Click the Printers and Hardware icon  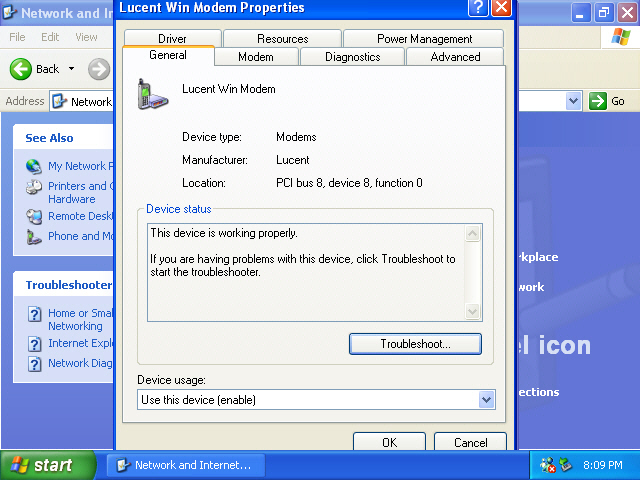click(x=34, y=187)
